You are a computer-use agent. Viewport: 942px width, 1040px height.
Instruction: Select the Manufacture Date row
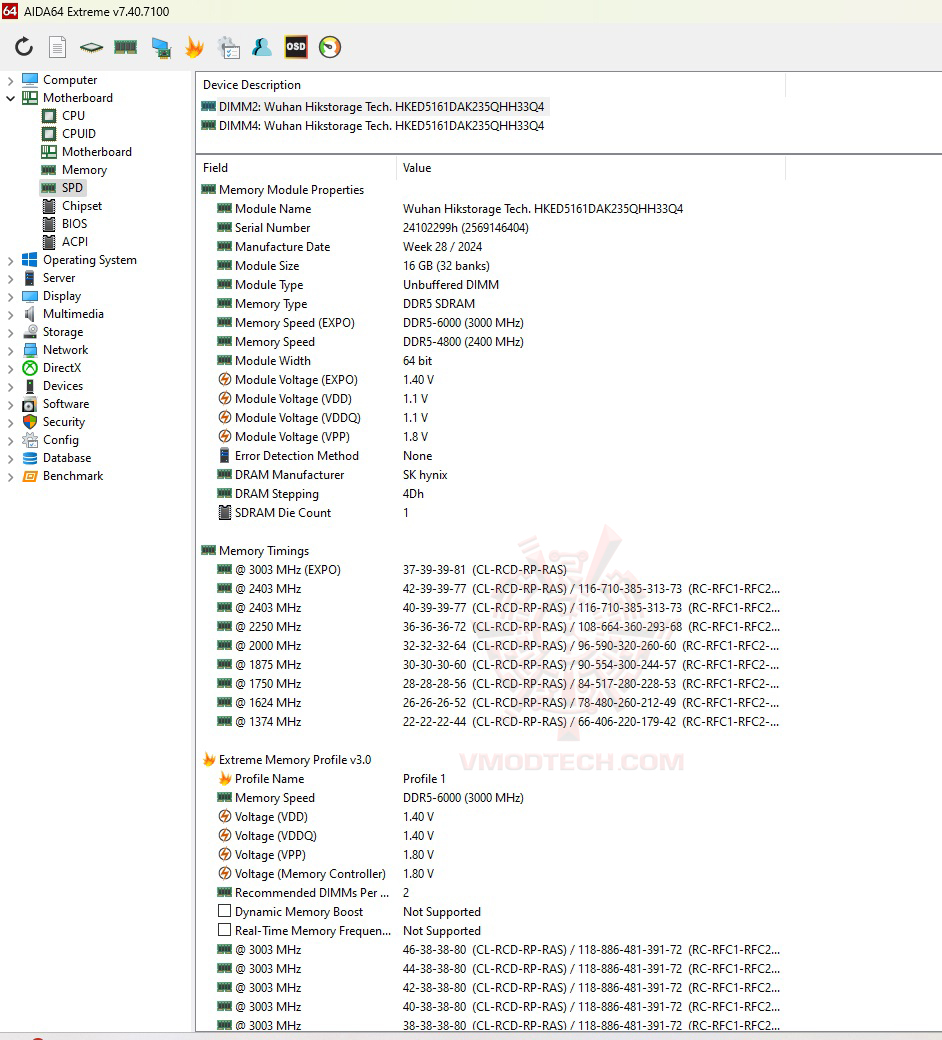[350, 247]
